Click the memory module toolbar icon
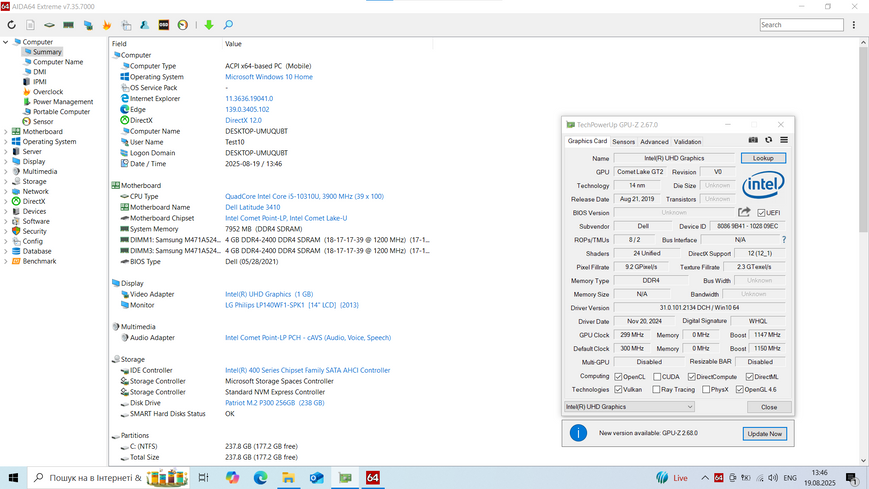 [x=68, y=25]
